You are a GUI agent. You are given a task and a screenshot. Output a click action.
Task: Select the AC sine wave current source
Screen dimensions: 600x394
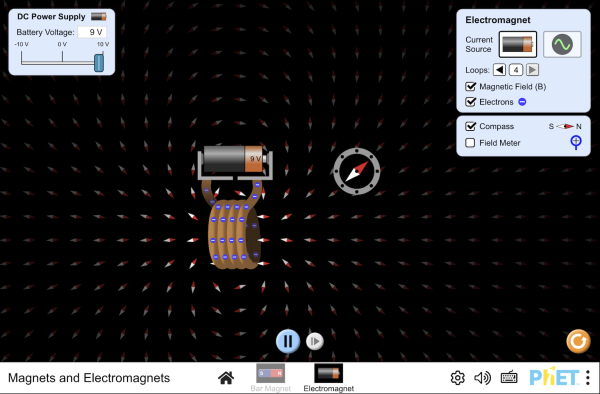coord(562,44)
